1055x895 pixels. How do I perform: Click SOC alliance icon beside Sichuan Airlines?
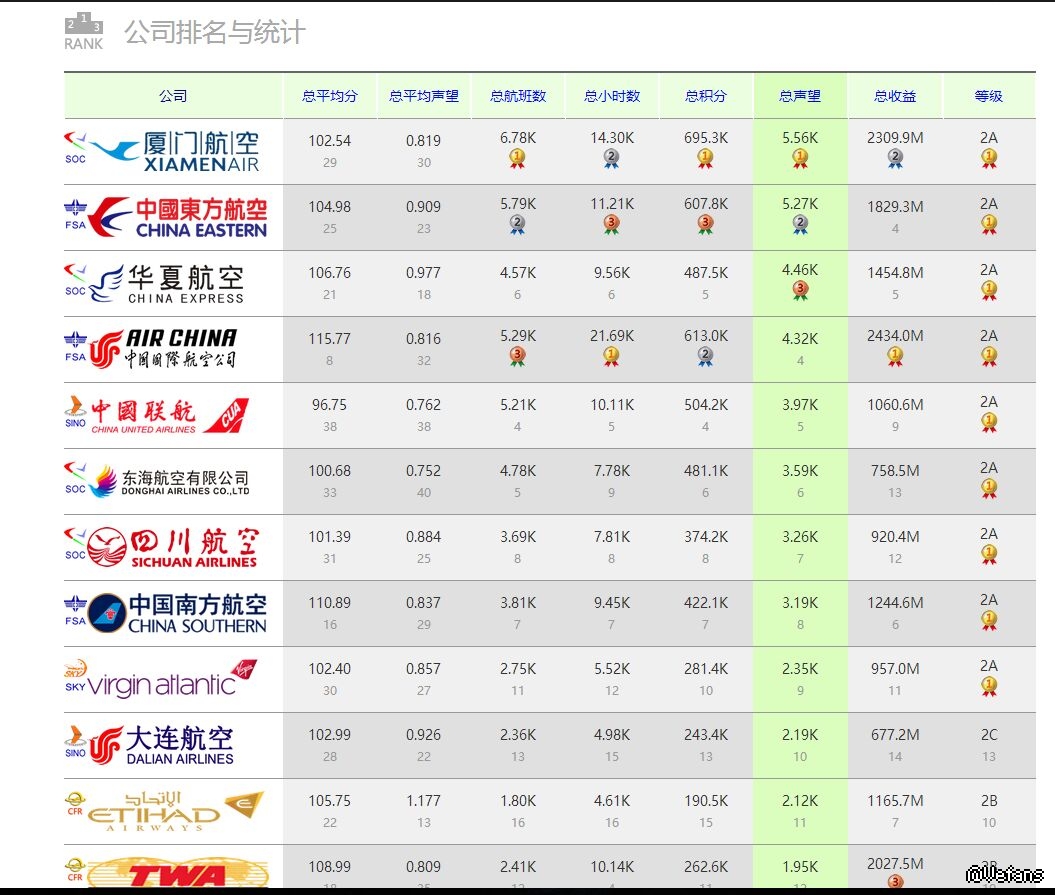click(75, 544)
